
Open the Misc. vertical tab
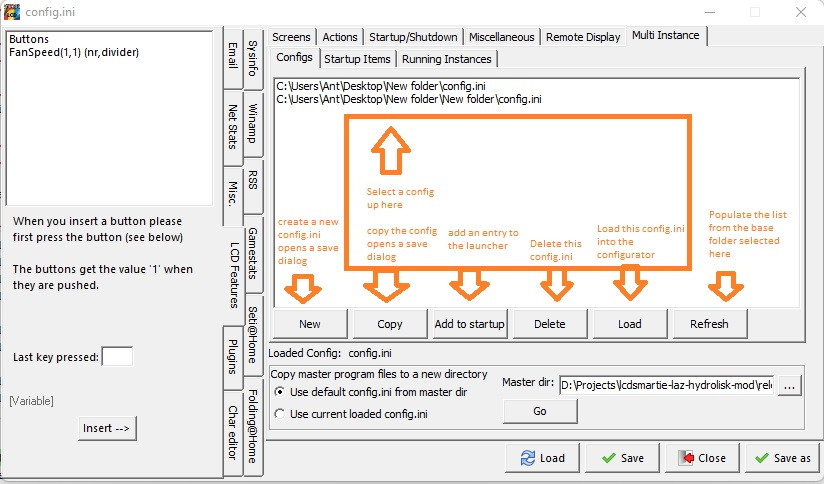233,195
